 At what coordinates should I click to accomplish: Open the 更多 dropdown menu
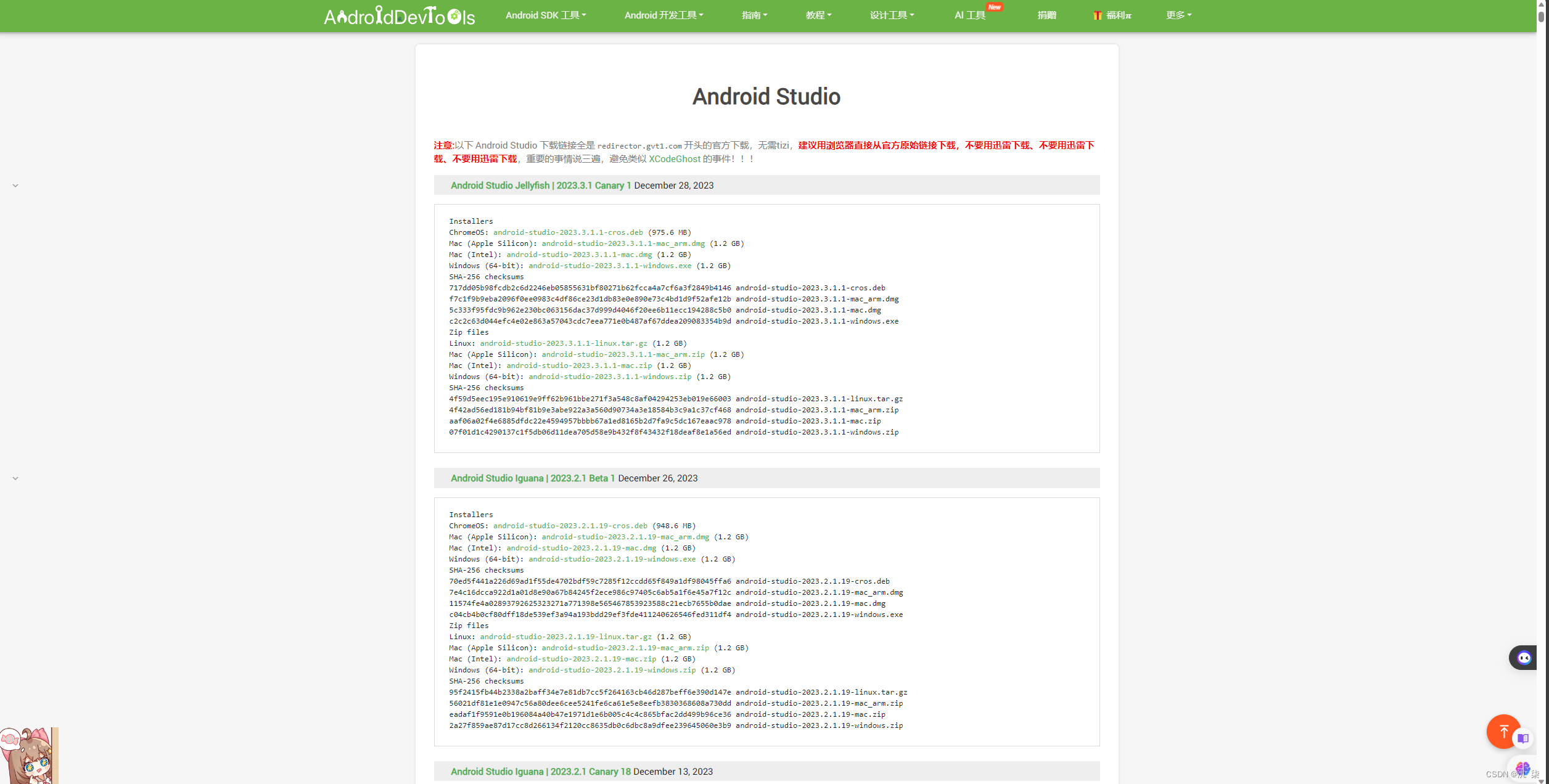point(1178,15)
